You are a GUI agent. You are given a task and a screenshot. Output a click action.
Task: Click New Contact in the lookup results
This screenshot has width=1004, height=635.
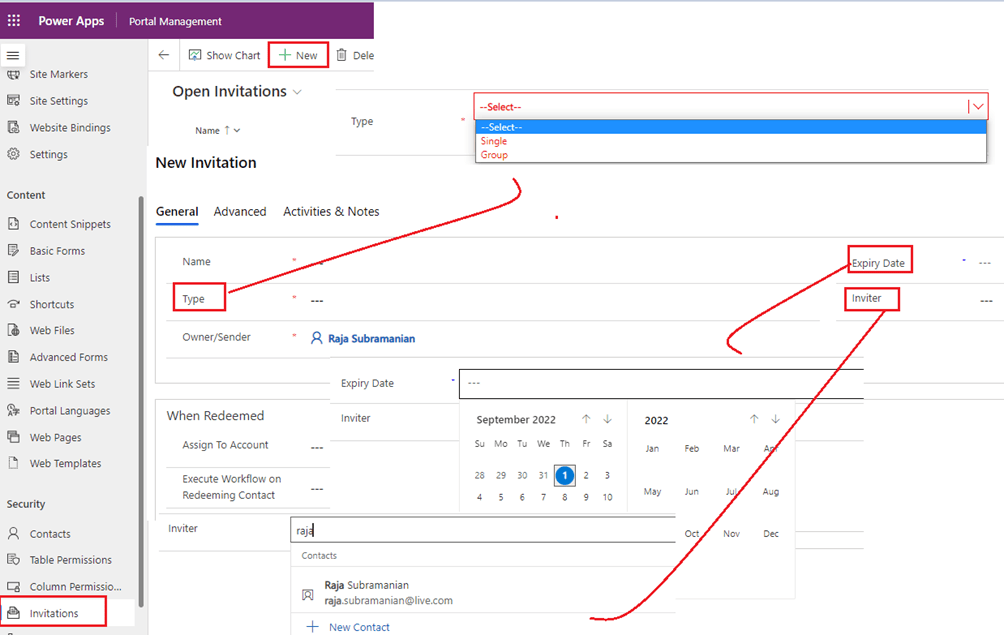358,627
